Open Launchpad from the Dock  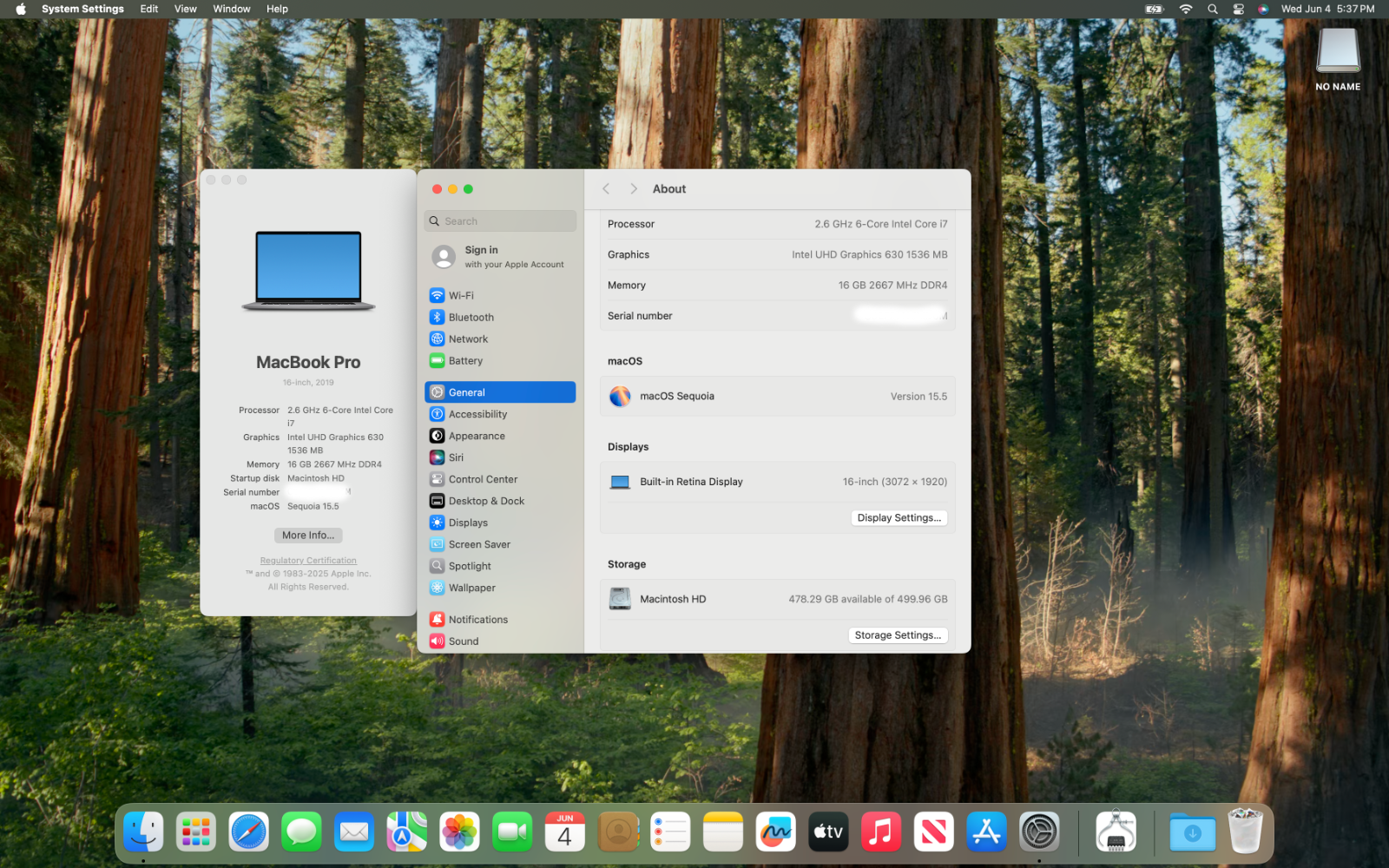point(196,832)
